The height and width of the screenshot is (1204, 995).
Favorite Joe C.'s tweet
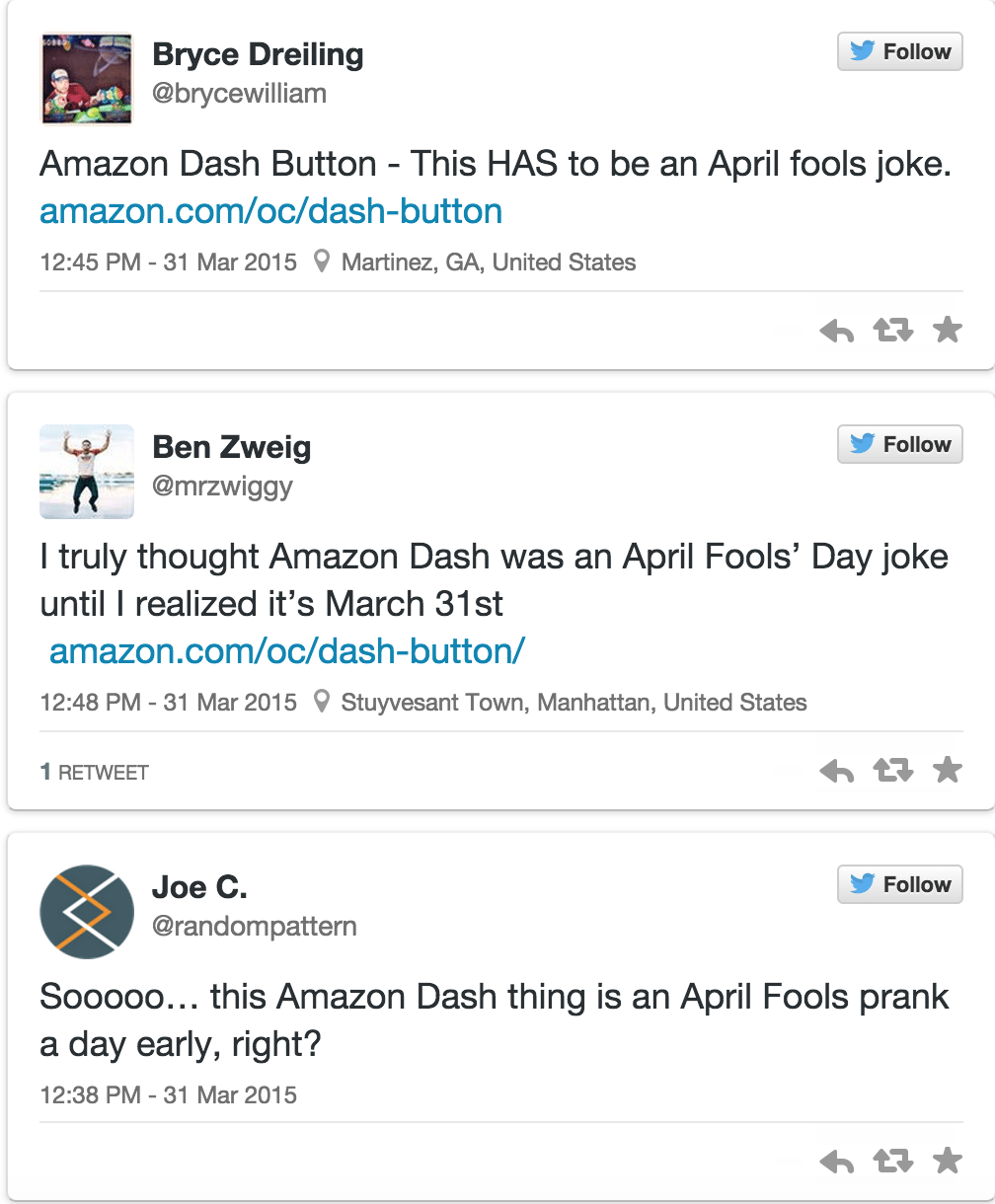[x=948, y=1162]
